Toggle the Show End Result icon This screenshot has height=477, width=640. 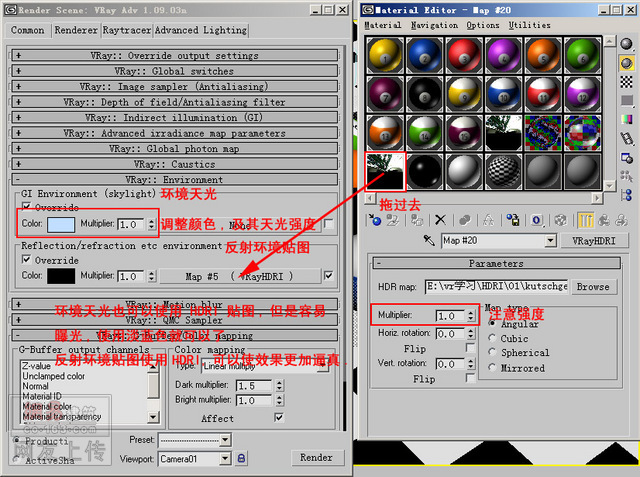click(586, 220)
